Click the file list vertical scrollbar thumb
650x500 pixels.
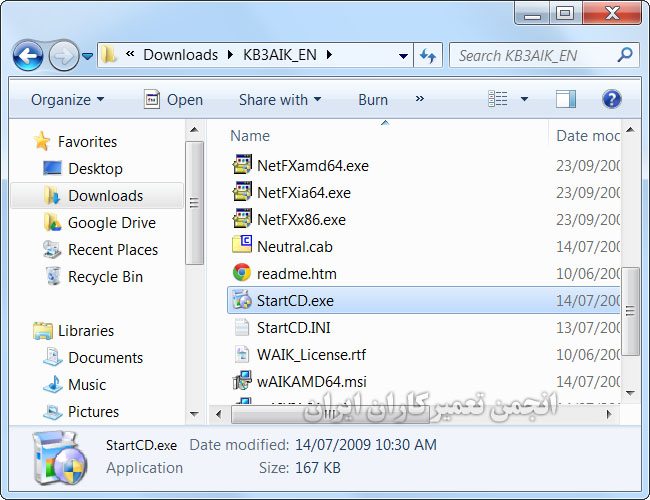(x=631, y=311)
